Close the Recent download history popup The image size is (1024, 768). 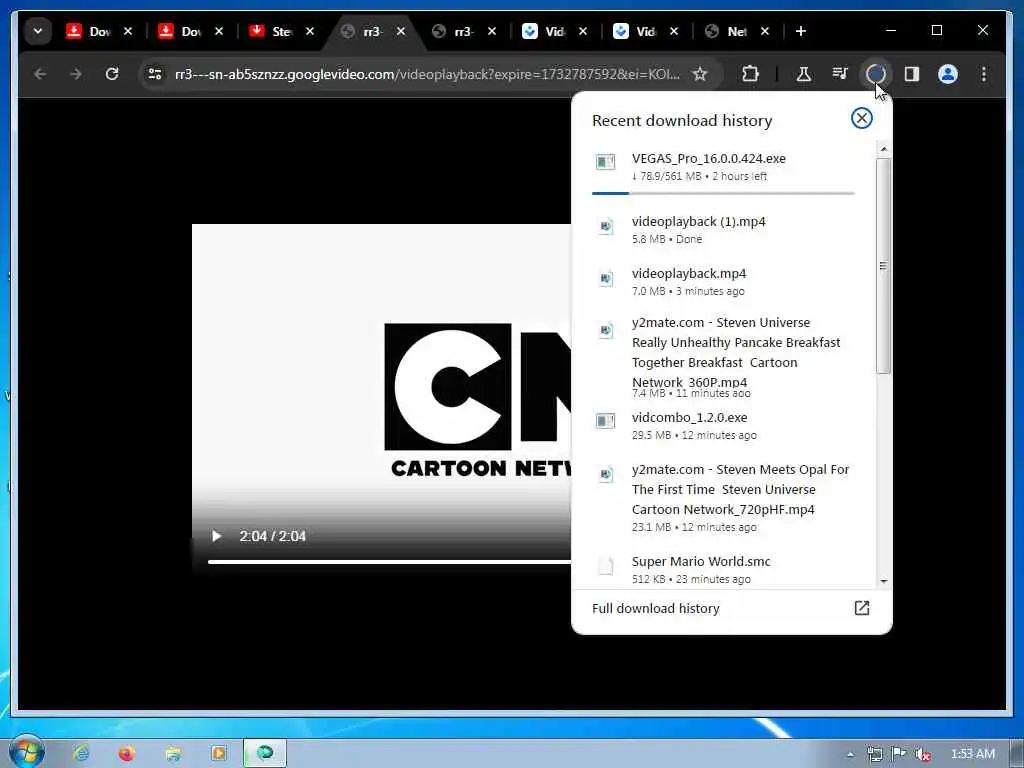[x=861, y=118]
